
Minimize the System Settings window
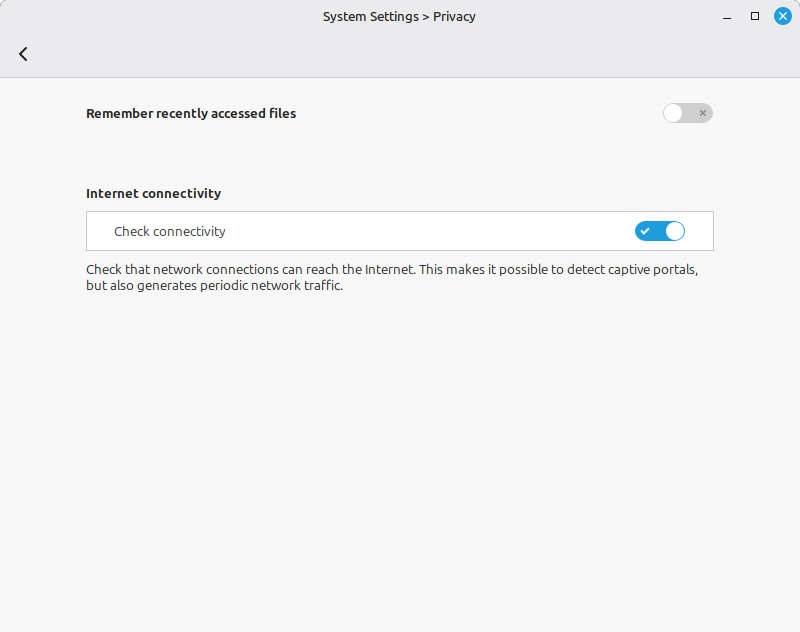click(728, 16)
